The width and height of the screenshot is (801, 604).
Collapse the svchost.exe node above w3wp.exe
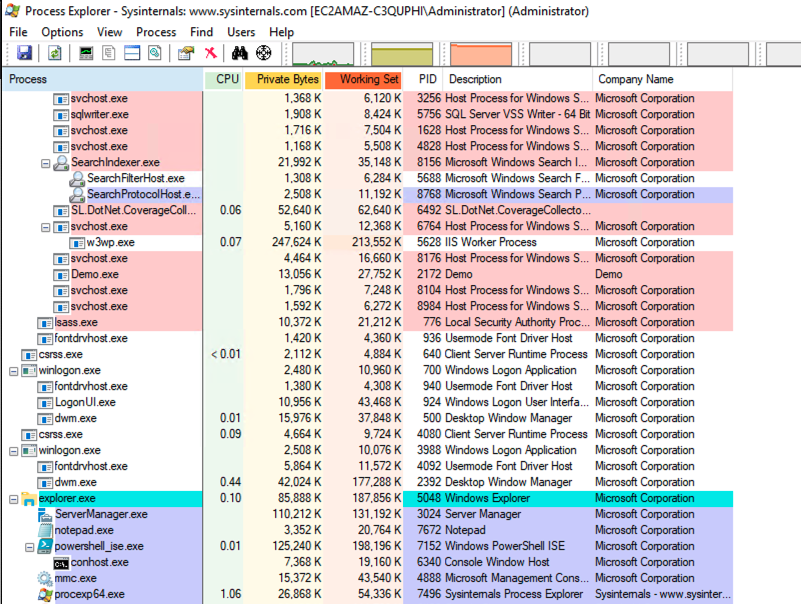click(x=45, y=227)
